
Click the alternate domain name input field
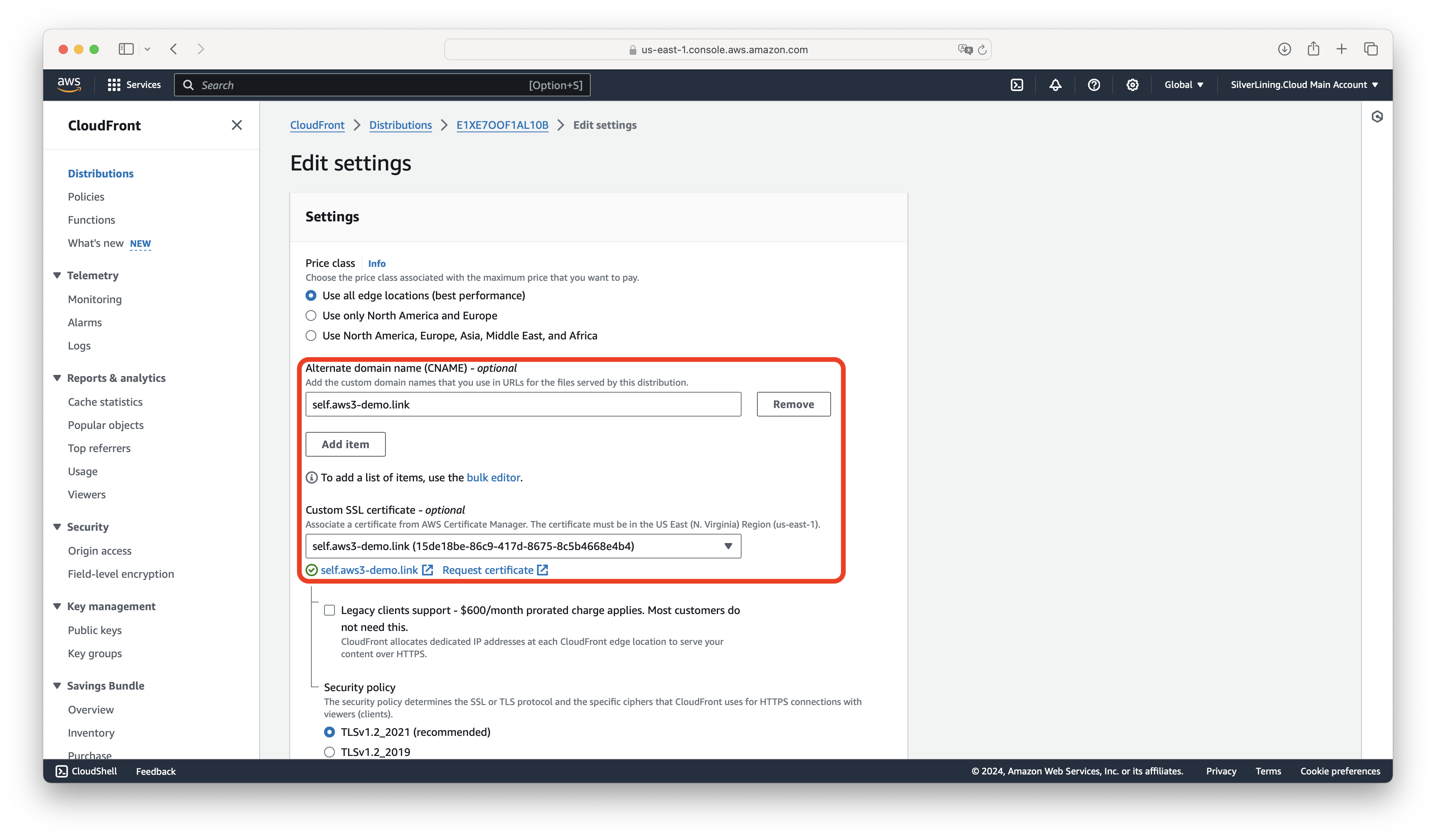pos(522,404)
